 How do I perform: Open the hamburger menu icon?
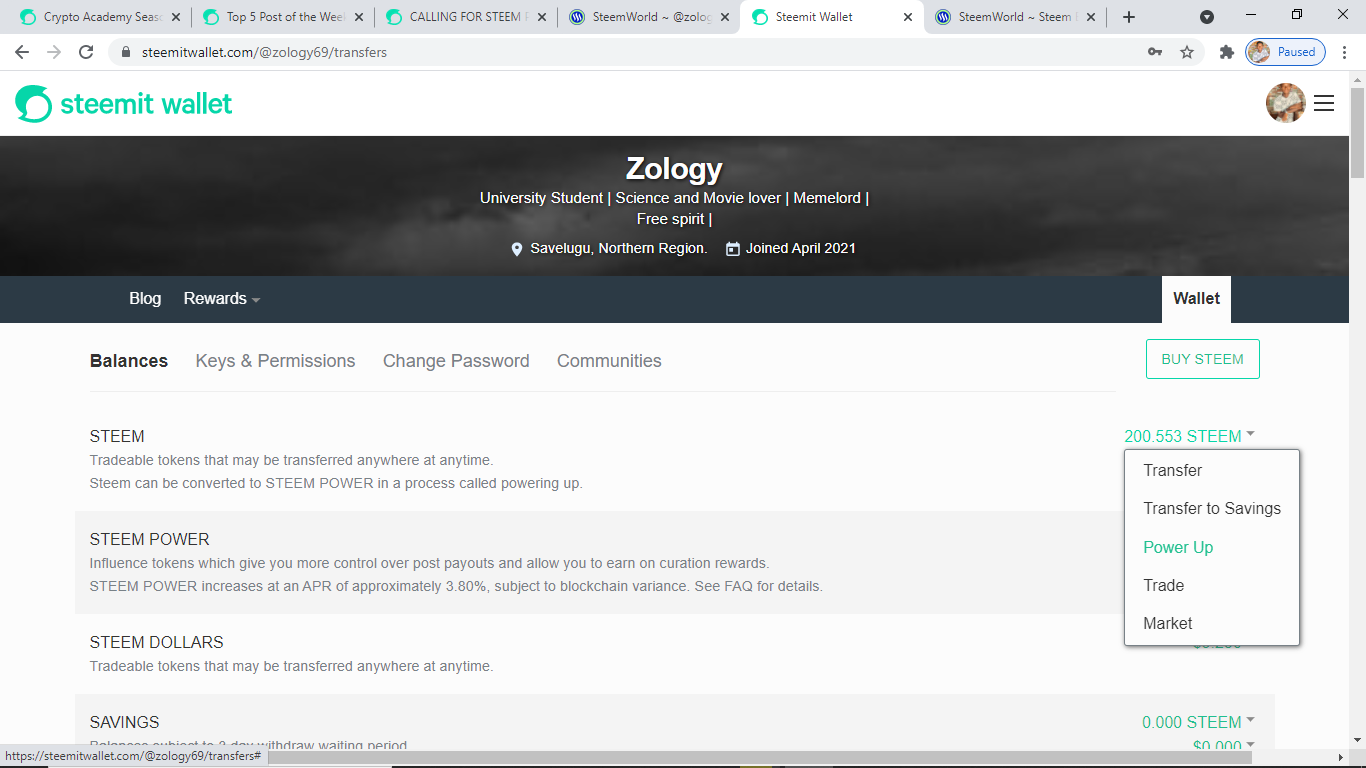(1324, 103)
